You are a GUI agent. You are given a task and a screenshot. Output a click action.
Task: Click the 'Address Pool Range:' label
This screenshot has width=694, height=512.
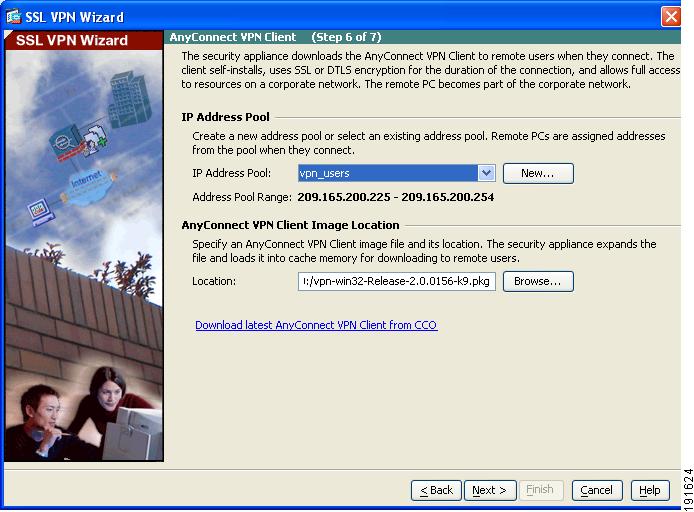242,197
